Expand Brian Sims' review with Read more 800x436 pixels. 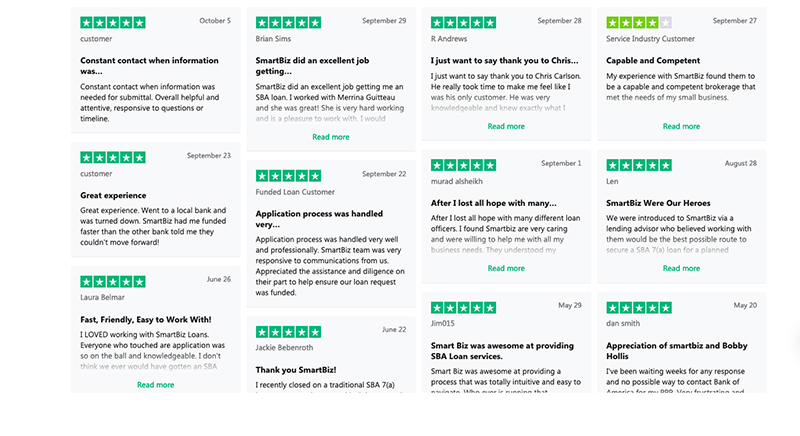click(x=331, y=137)
